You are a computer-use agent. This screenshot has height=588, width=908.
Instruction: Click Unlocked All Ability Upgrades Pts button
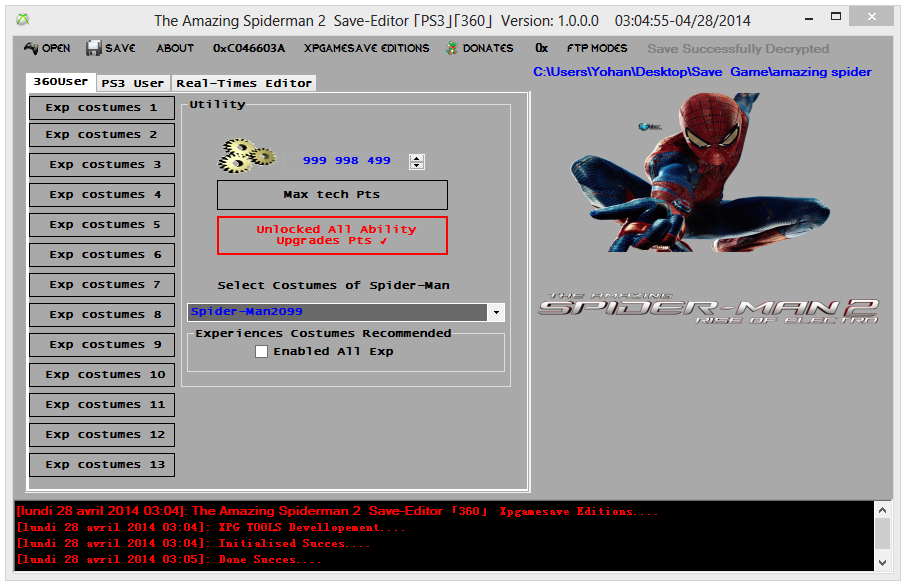coord(332,235)
